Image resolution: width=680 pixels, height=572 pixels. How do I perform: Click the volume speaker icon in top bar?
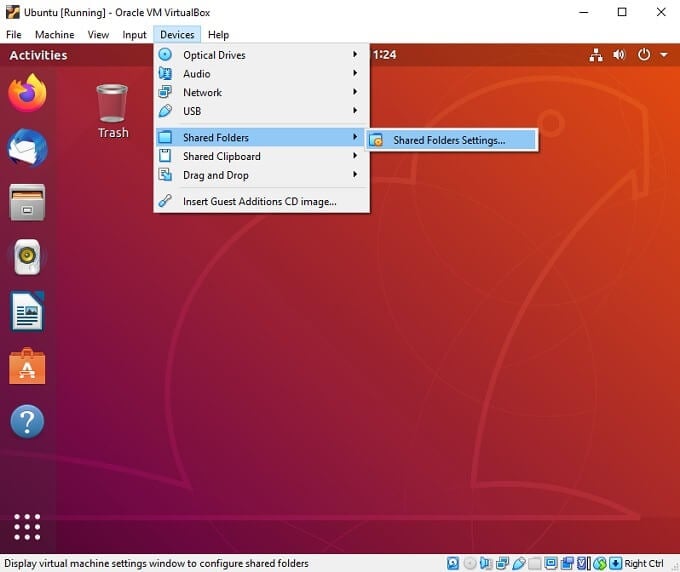pyautogui.click(x=619, y=55)
